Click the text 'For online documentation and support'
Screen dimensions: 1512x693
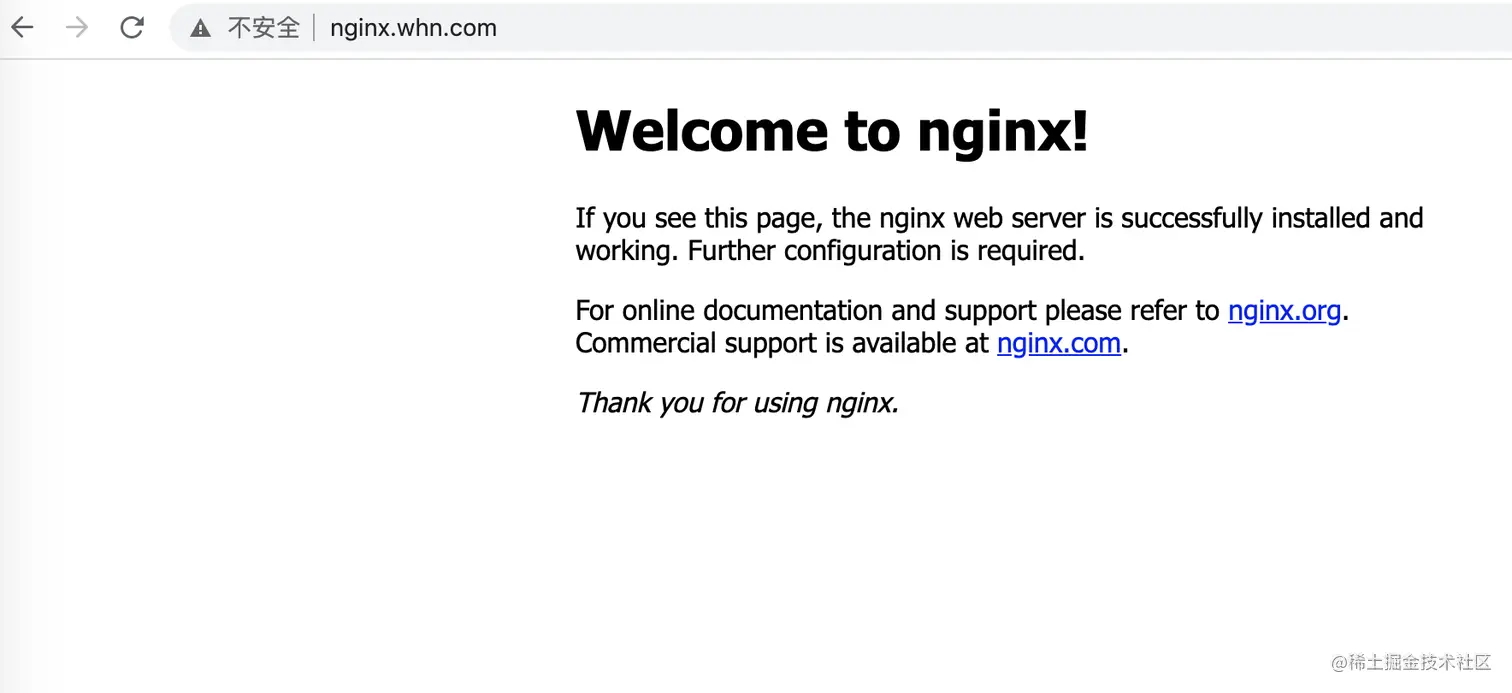[x=807, y=311]
